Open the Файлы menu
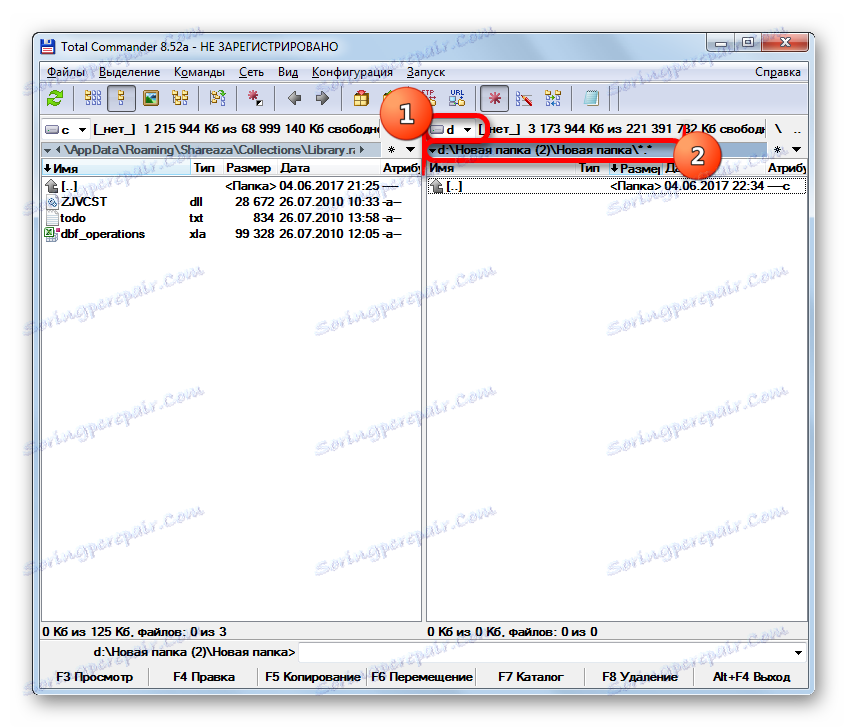Viewport: 848px width, 728px height. [66, 72]
